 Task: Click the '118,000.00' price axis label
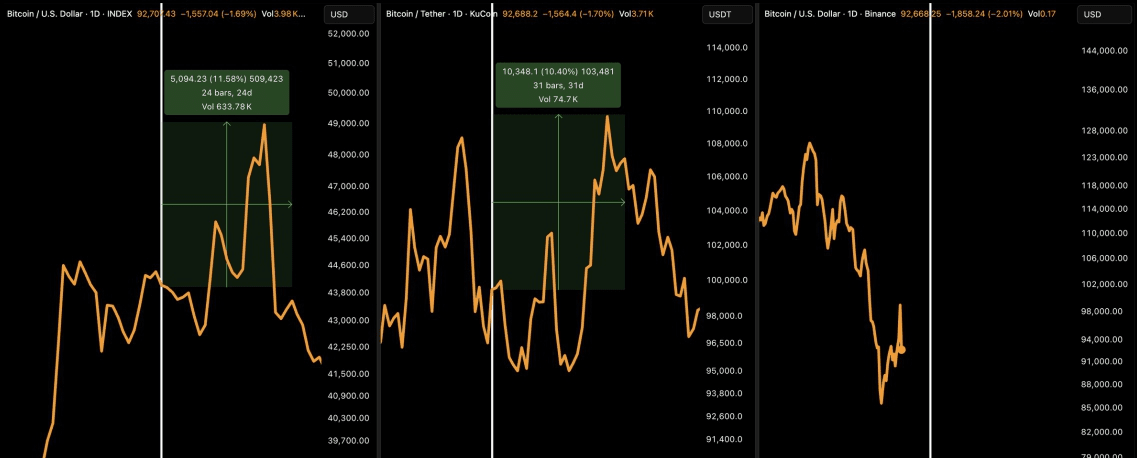[x=1105, y=186]
